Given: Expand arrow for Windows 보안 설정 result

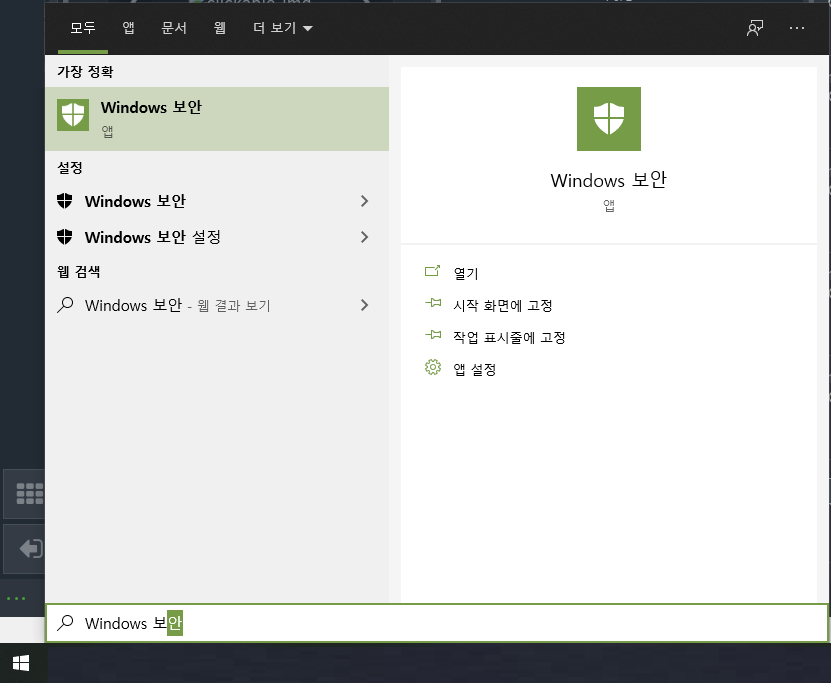Looking at the screenshot, I should point(364,237).
